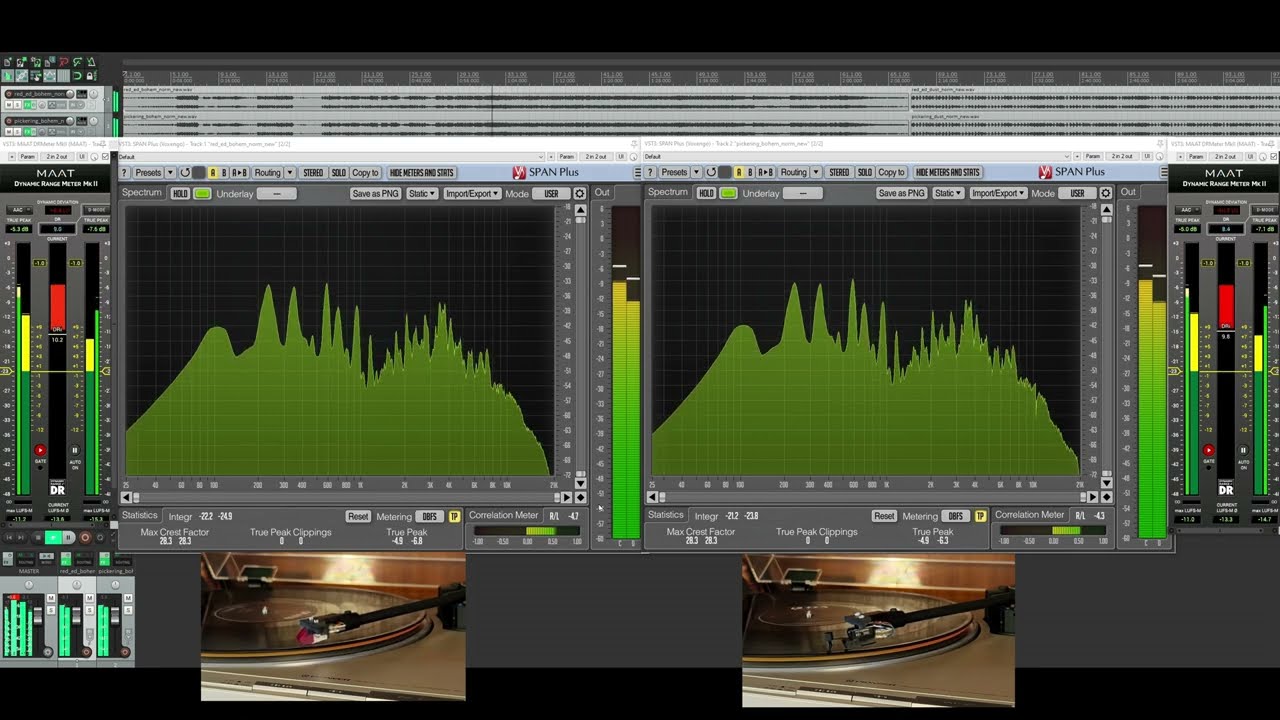Click the gate button on left MAAT meter

click(x=40, y=451)
